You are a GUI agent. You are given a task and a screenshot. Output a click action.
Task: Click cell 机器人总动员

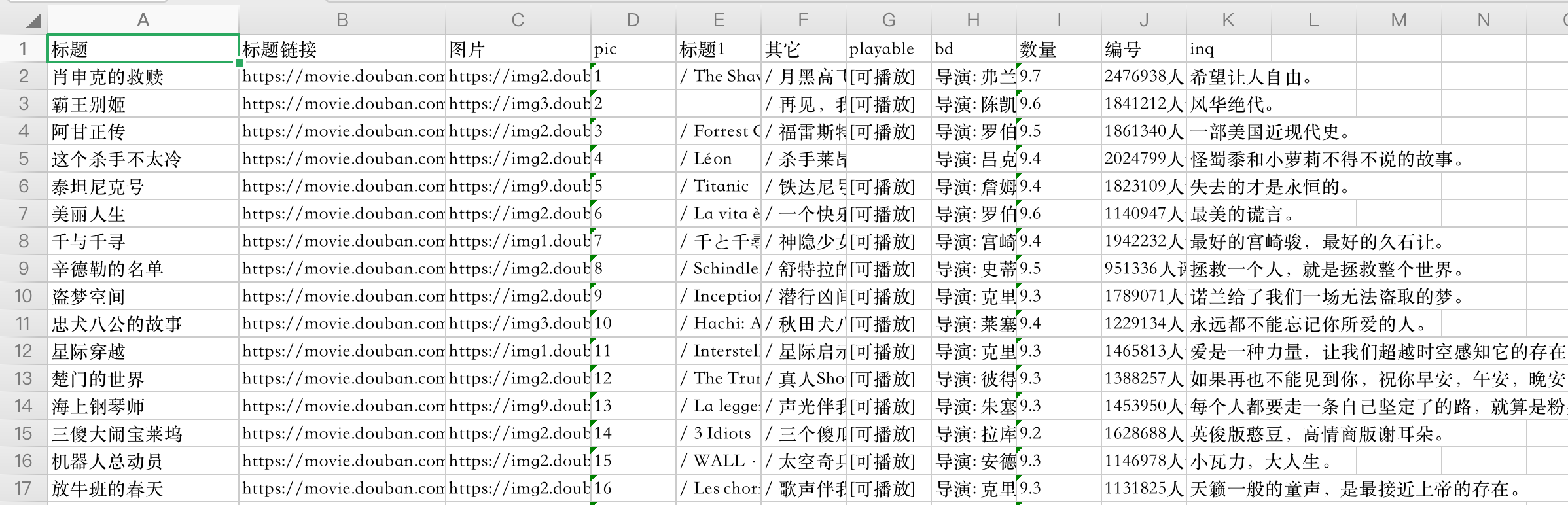[143, 461]
